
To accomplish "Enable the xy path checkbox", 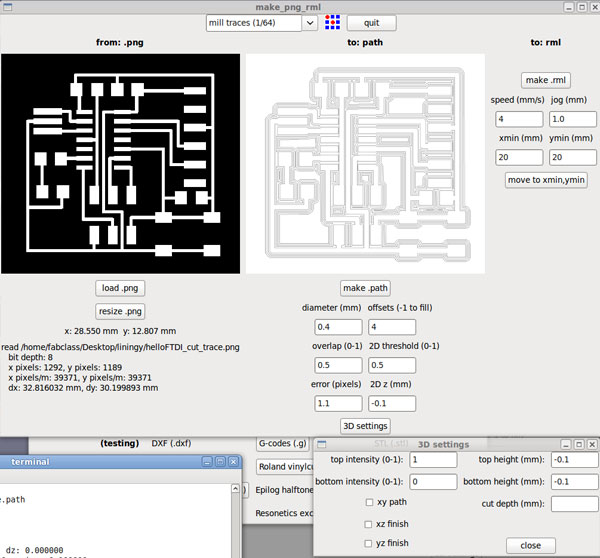I will [x=369, y=502].
